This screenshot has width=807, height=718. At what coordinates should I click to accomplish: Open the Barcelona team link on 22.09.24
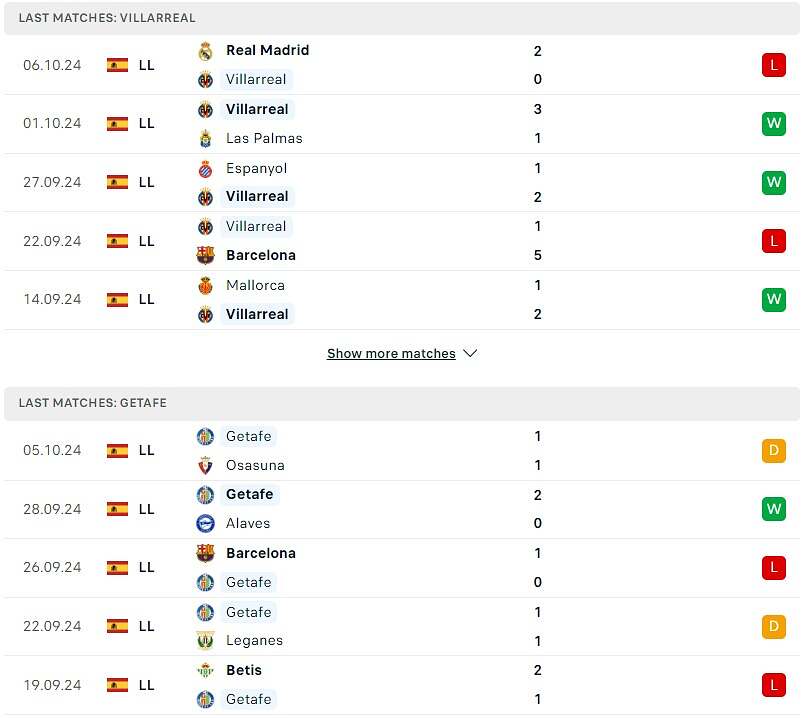tap(260, 255)
